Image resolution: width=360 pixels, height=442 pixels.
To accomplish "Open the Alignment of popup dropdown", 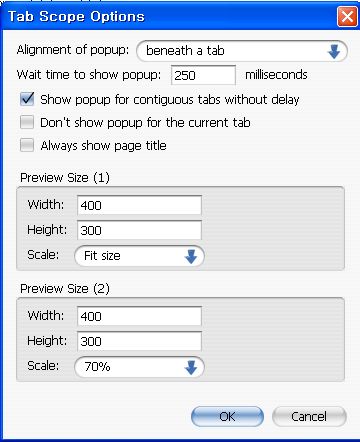I will [242, 51].
